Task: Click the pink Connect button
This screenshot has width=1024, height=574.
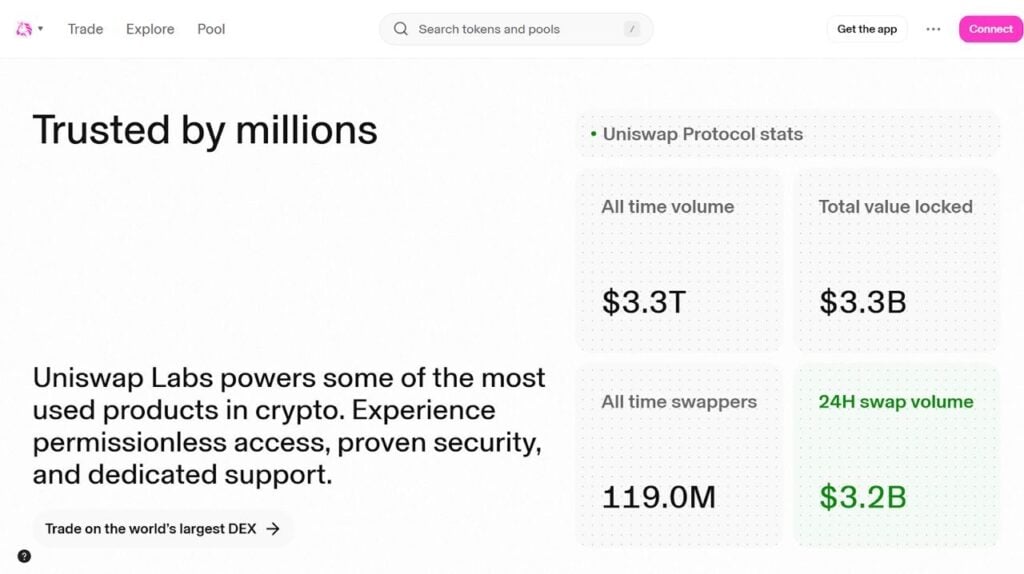Action: point(990,29)
